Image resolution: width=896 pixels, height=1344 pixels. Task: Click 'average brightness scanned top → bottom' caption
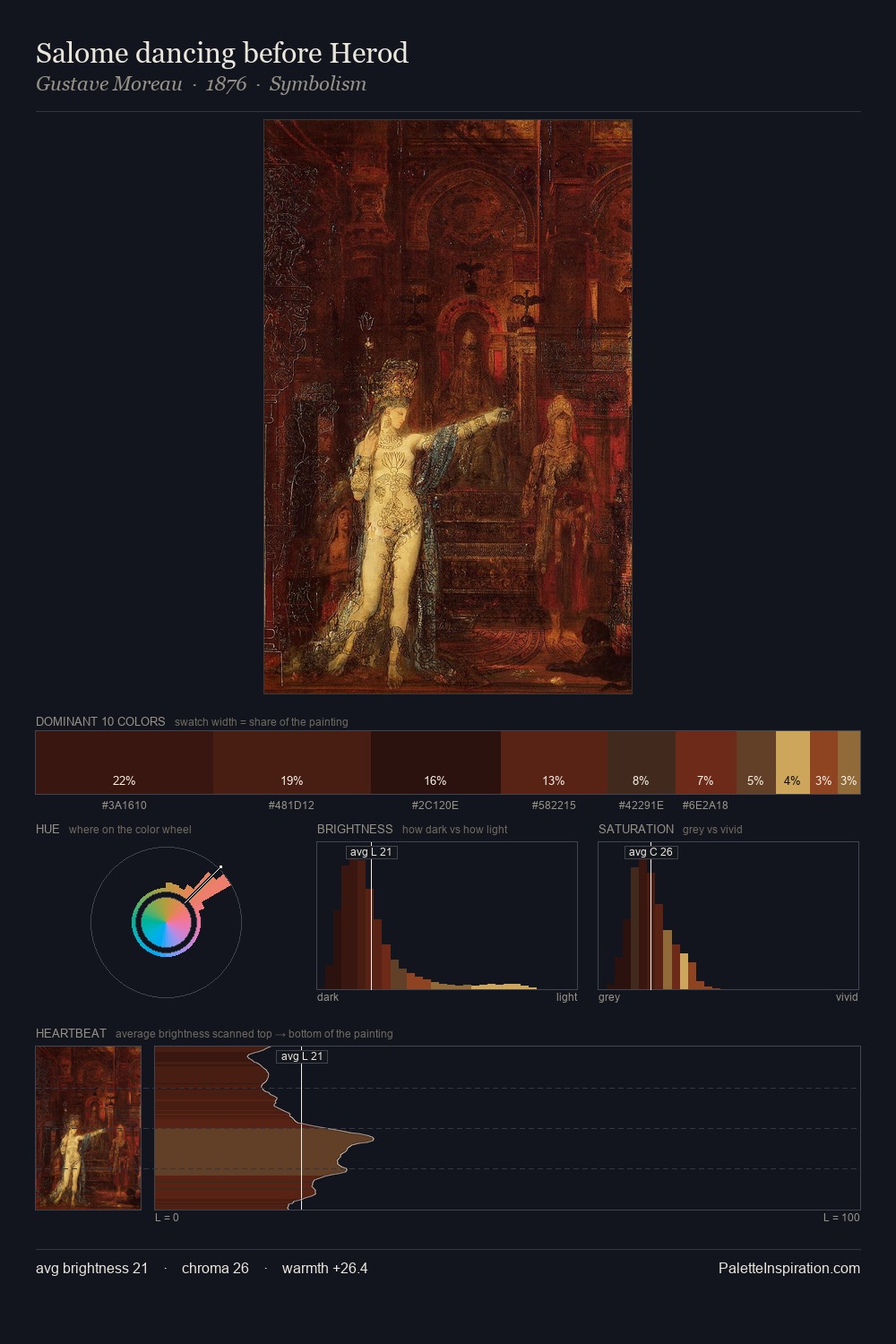[x=254, y=1034]
